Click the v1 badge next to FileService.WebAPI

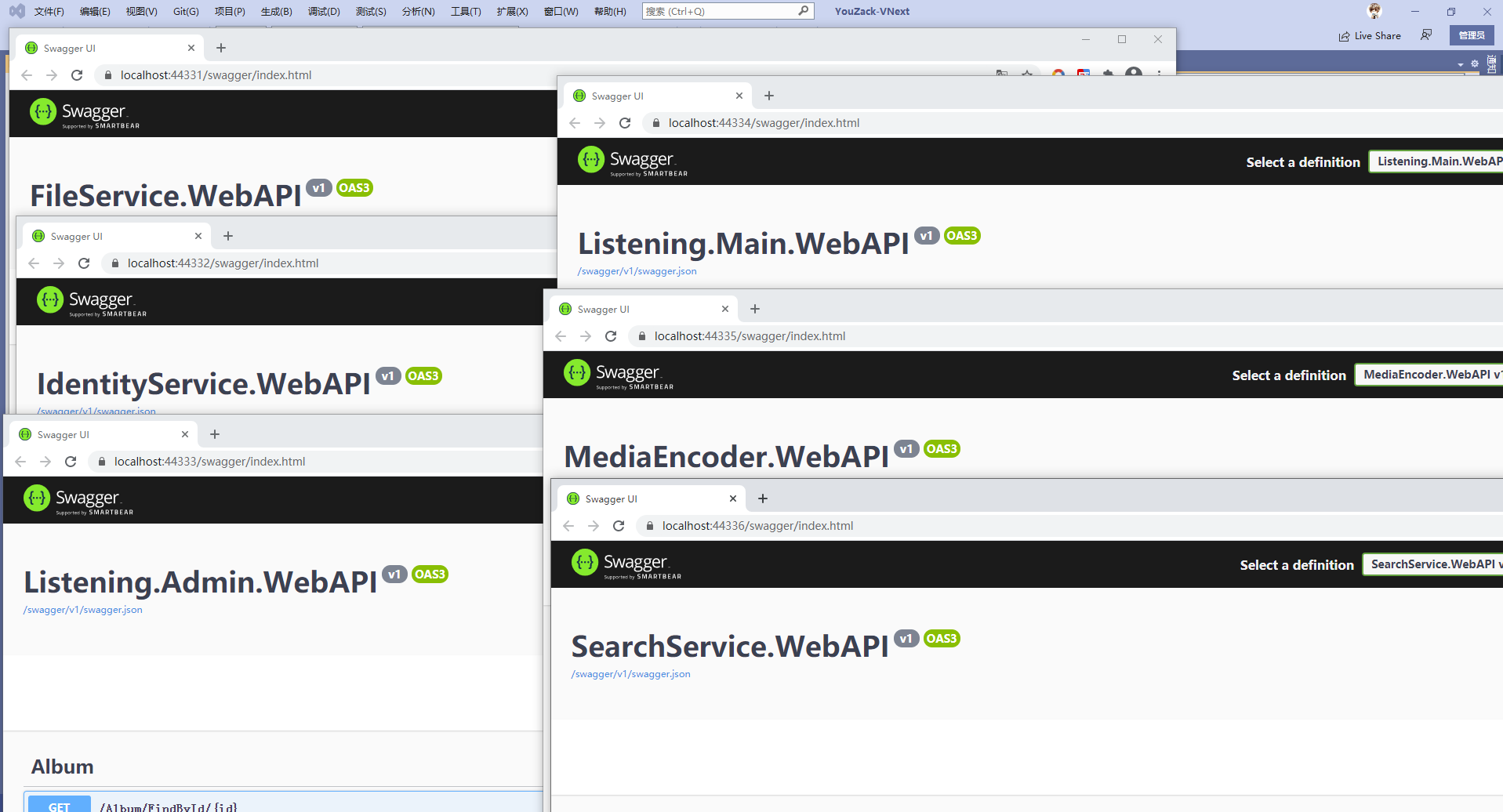point(318,188)
